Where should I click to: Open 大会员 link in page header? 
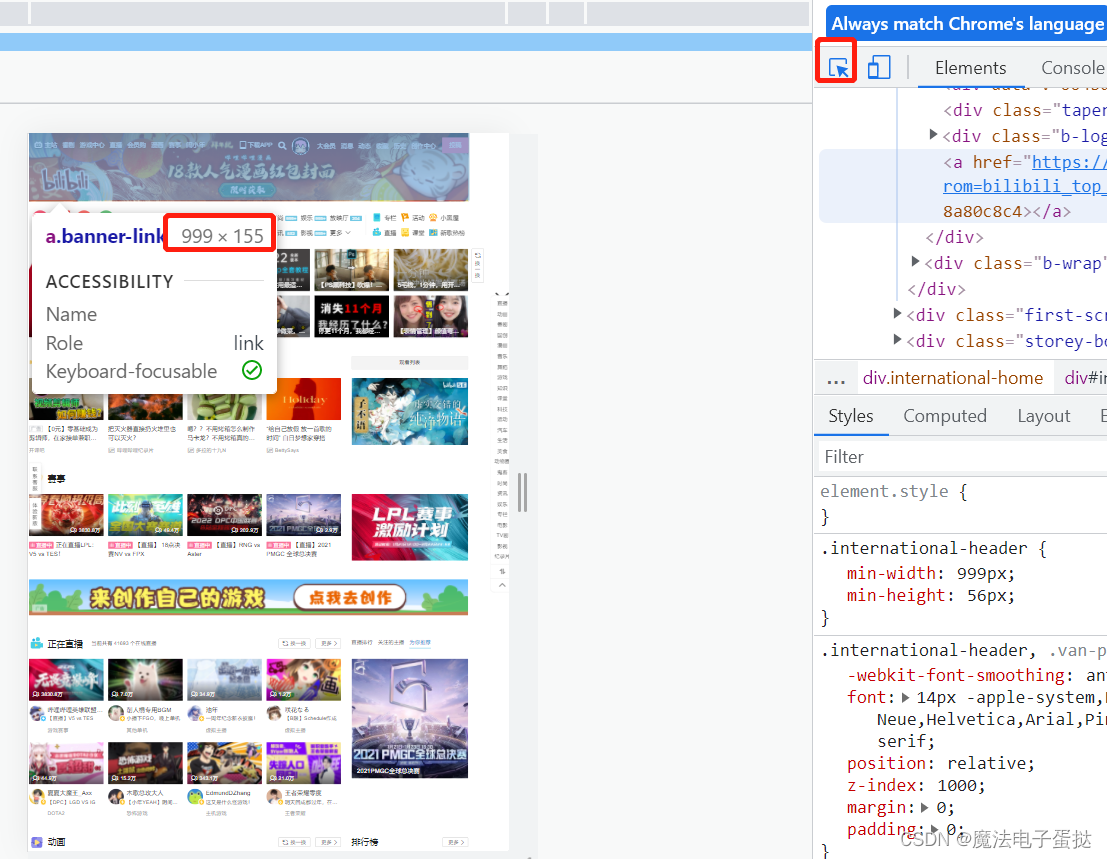[x=326, y=145]
